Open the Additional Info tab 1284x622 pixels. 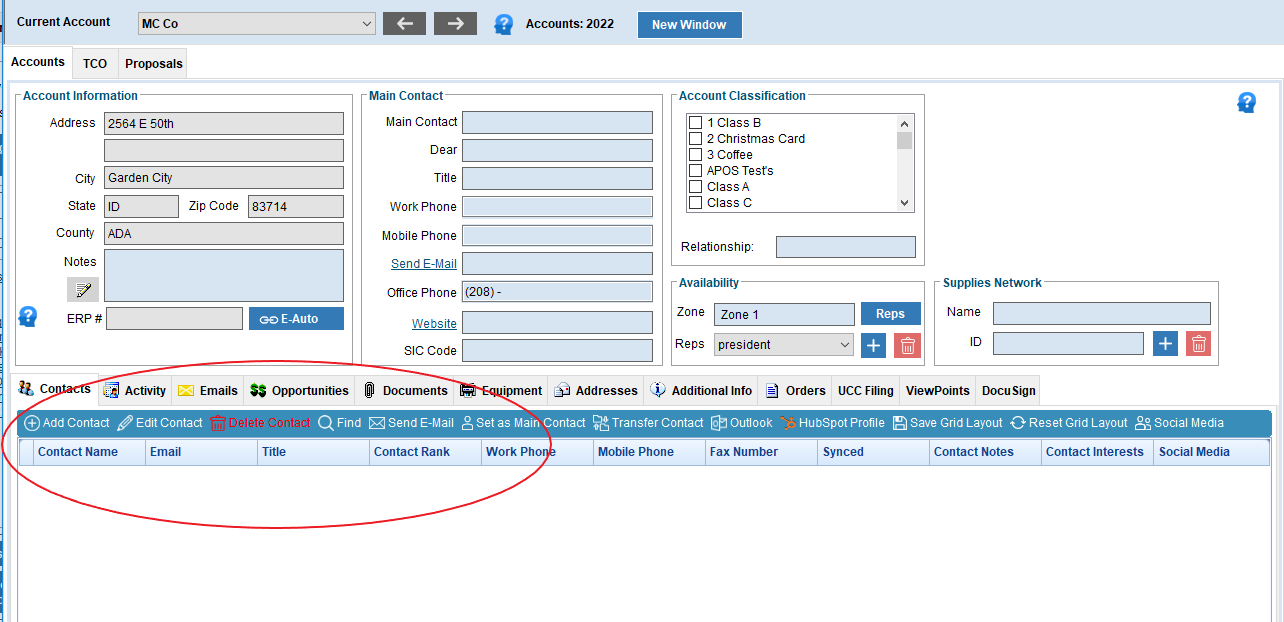pos(702,391)
